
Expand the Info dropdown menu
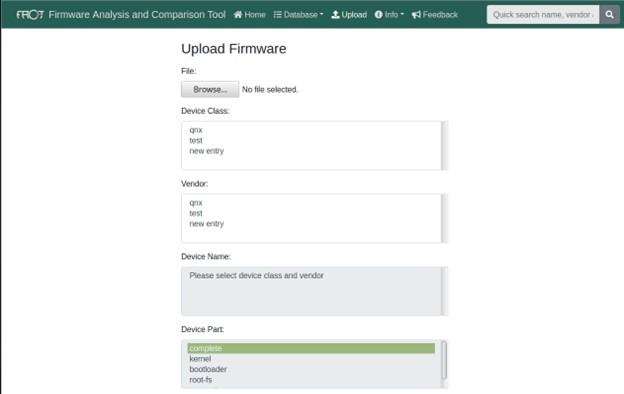pos(389,15)
